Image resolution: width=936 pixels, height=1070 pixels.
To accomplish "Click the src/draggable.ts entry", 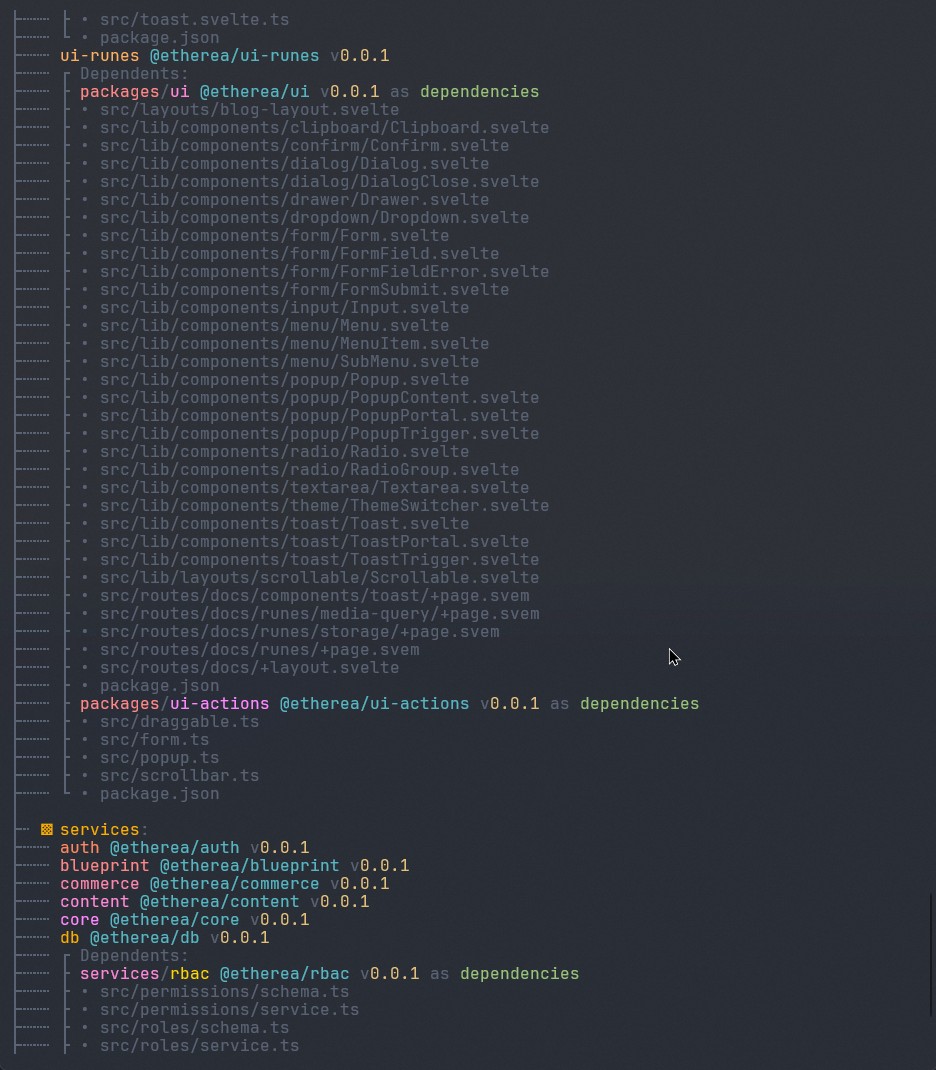I will point(179,722).
